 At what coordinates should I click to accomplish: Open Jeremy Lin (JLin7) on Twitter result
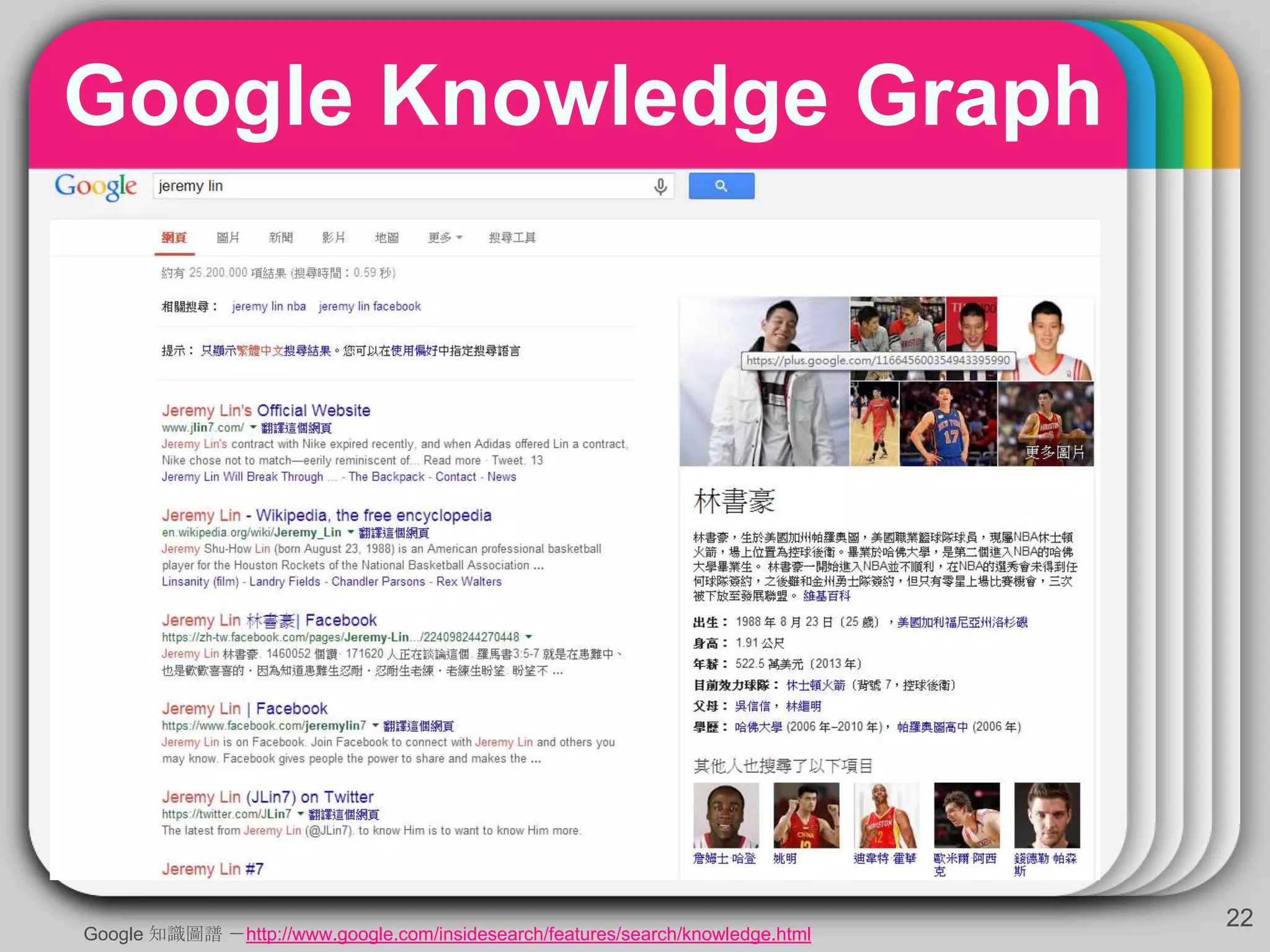pyautogui.click(x=268, y=797)
